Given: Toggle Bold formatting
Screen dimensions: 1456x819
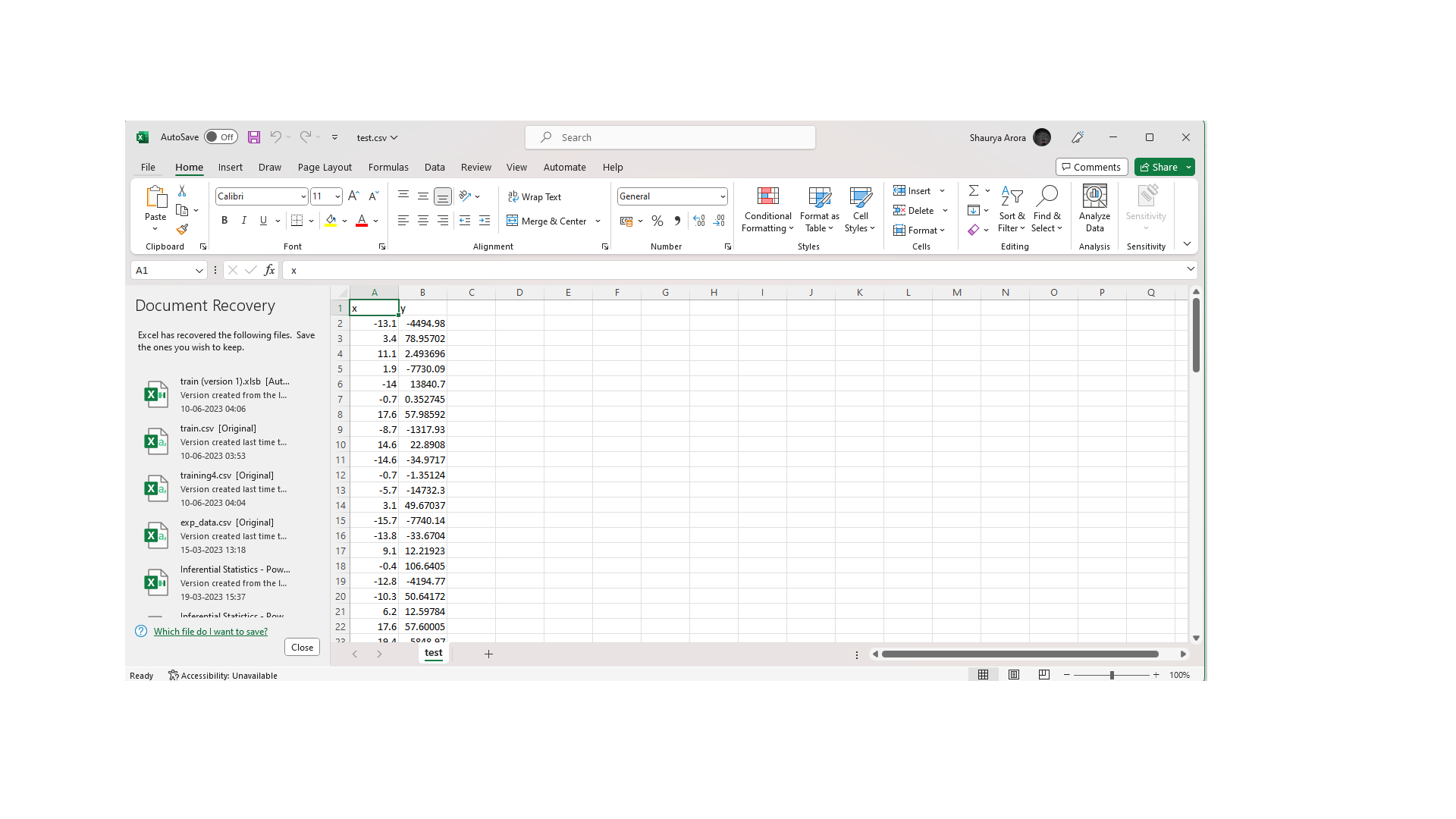Looking at the screenshot, I should point(224,221).
